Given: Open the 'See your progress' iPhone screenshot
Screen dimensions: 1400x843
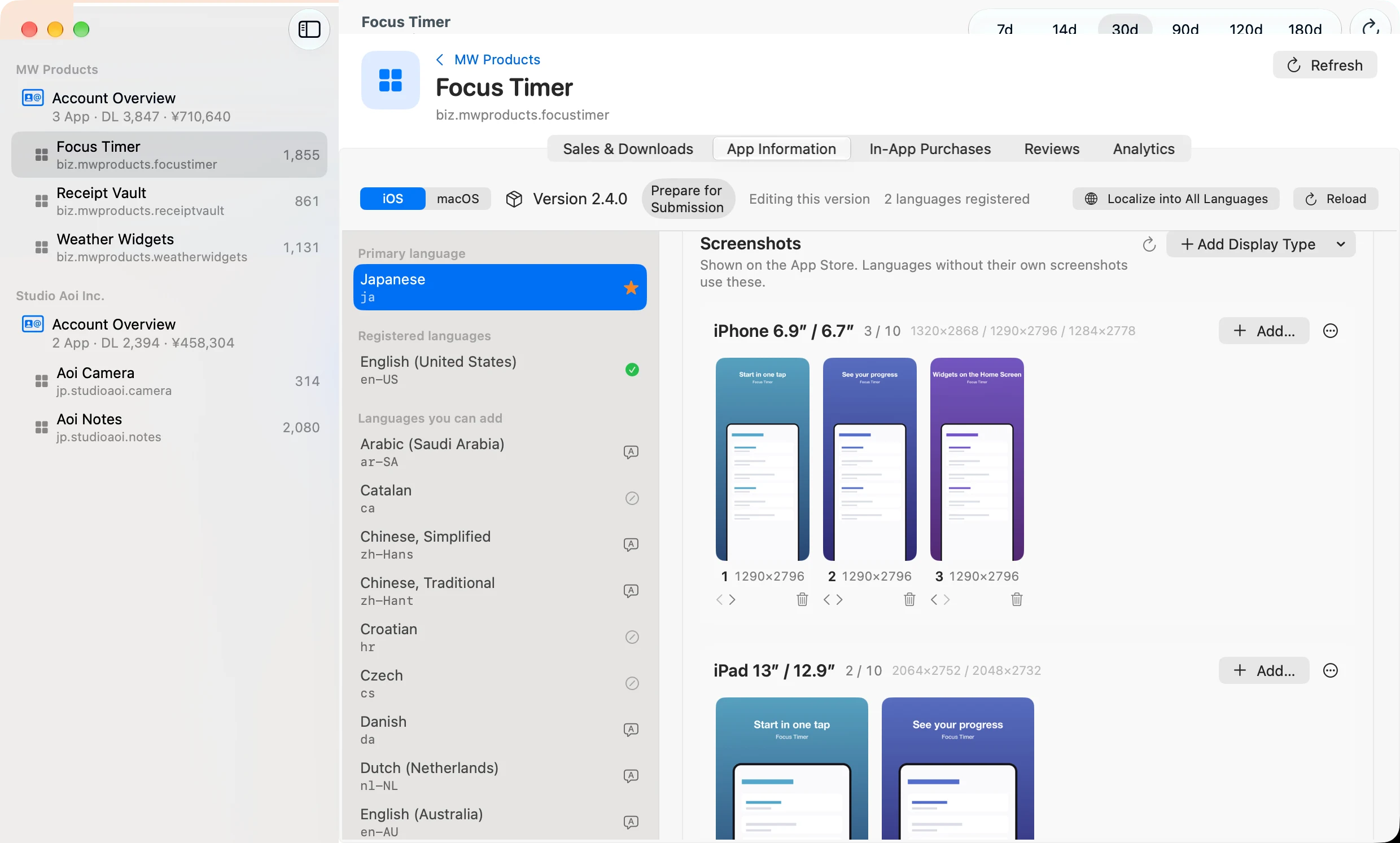Looking at the screenshot, I should click(870, 459).
